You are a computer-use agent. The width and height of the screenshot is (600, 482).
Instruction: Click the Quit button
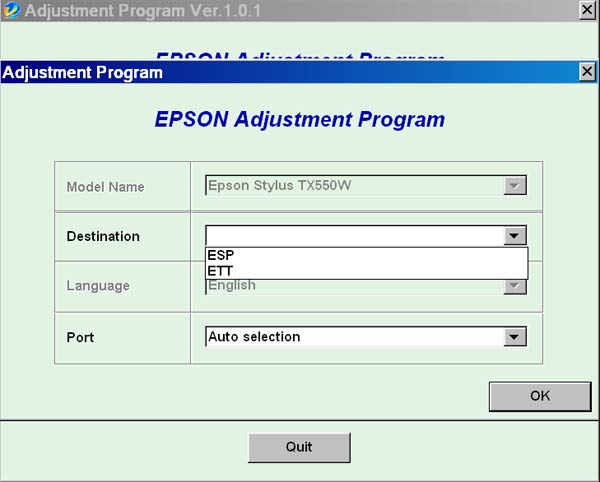pos(299,447)
